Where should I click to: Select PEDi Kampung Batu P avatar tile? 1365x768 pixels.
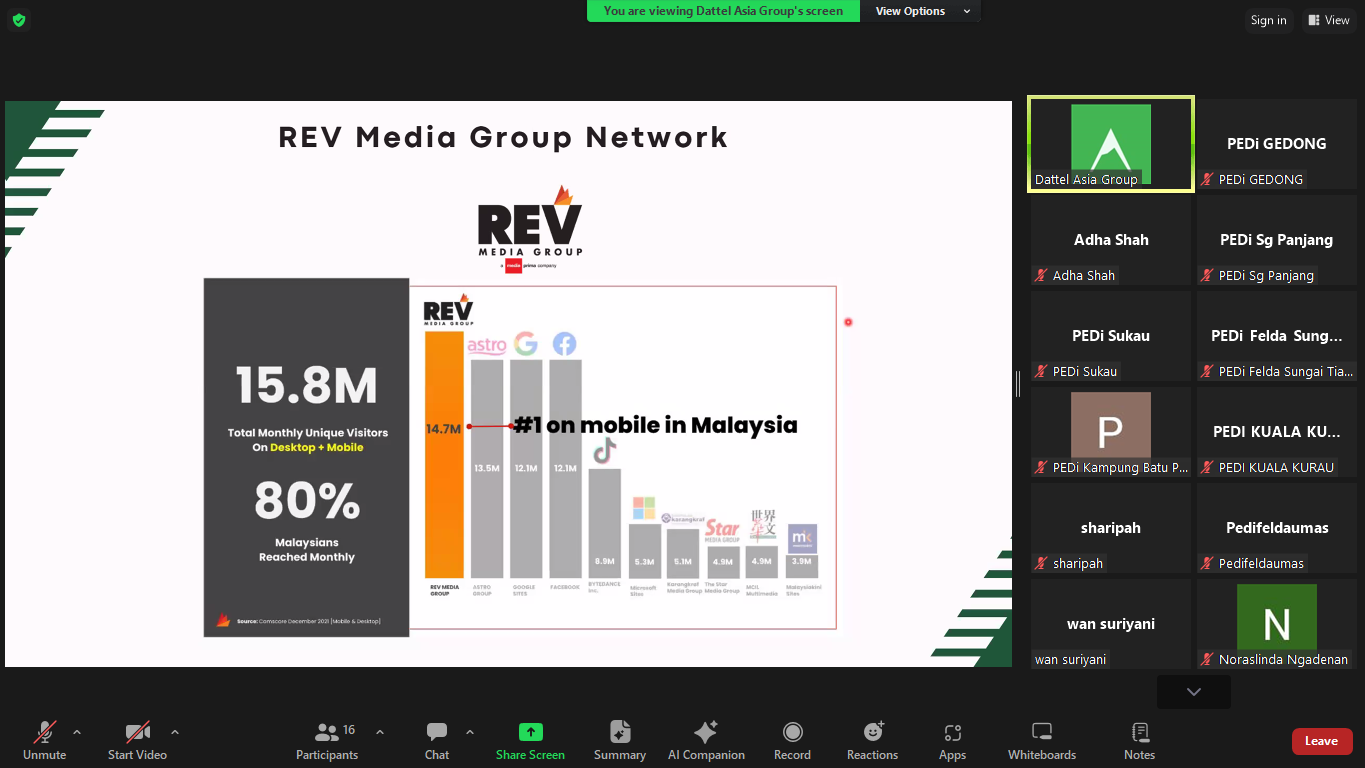(1111, 432)
